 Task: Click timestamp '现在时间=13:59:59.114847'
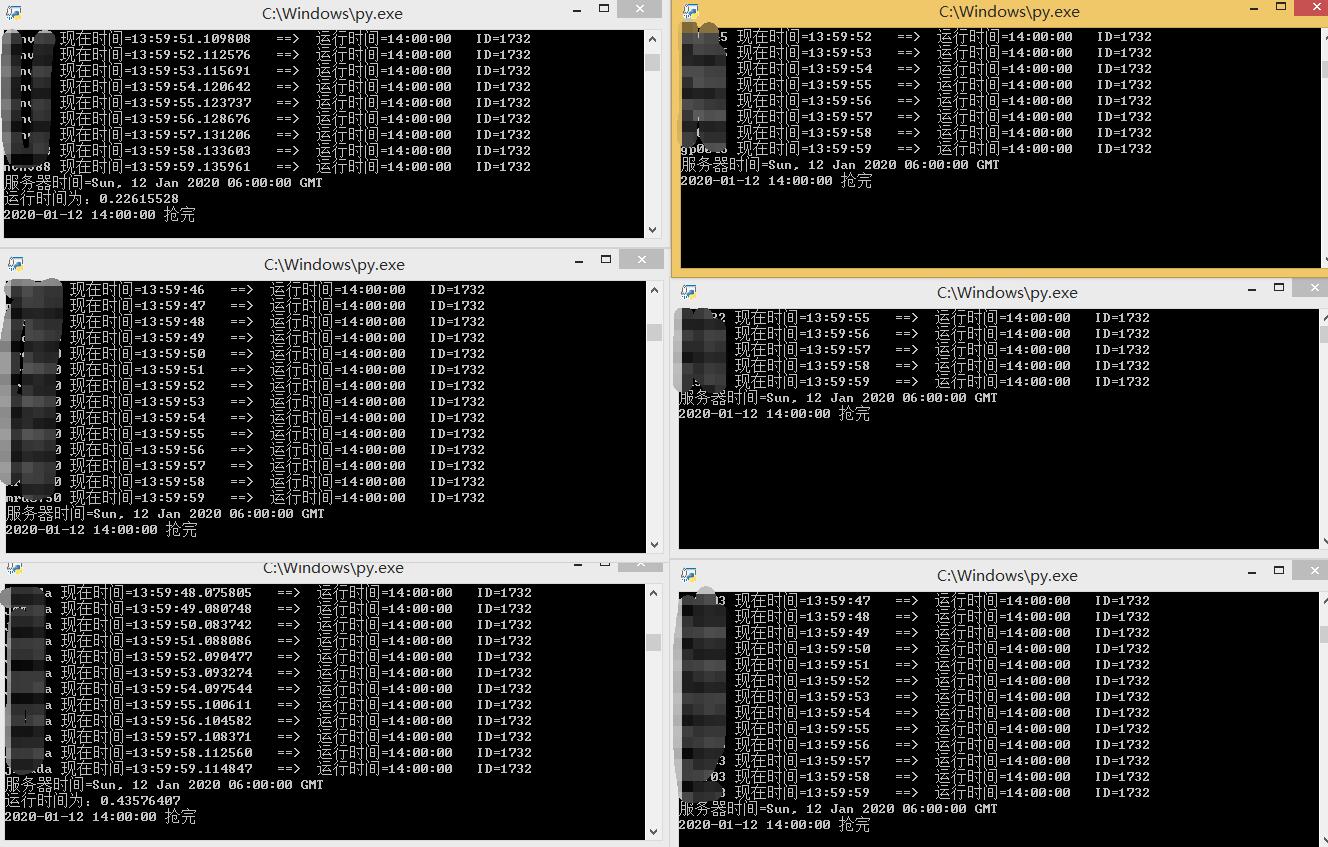click(x=156, y=769)
